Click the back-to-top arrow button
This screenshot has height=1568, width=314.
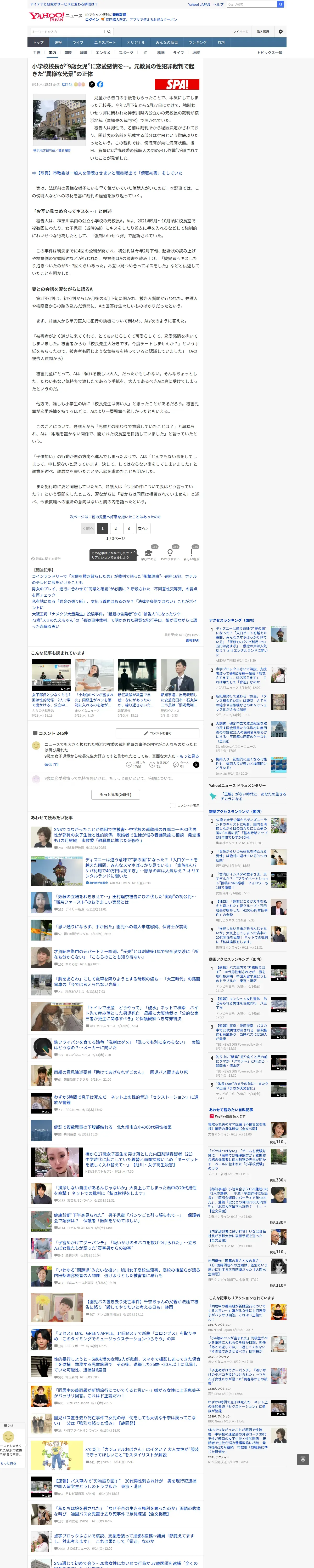pos(302,1460)
